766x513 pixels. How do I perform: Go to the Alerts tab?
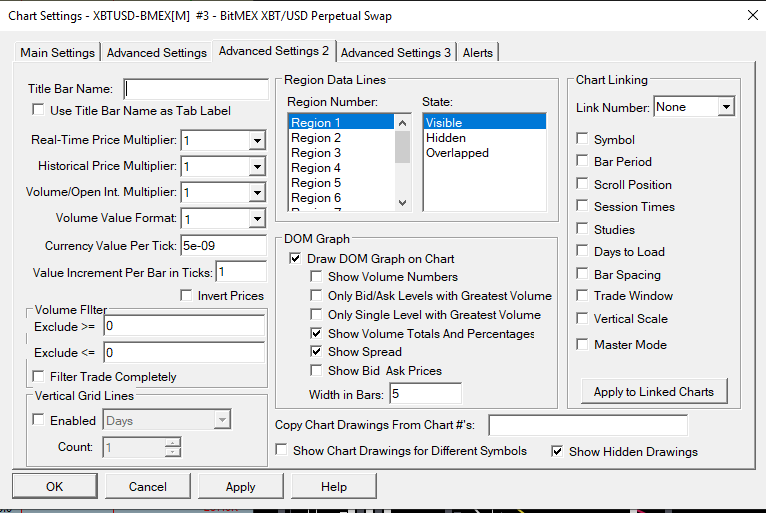click(477, 52)
